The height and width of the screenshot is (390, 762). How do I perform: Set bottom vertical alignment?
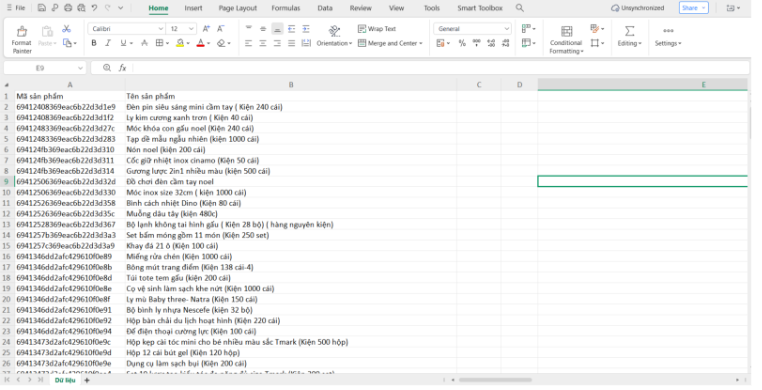(x=277, y=29)
